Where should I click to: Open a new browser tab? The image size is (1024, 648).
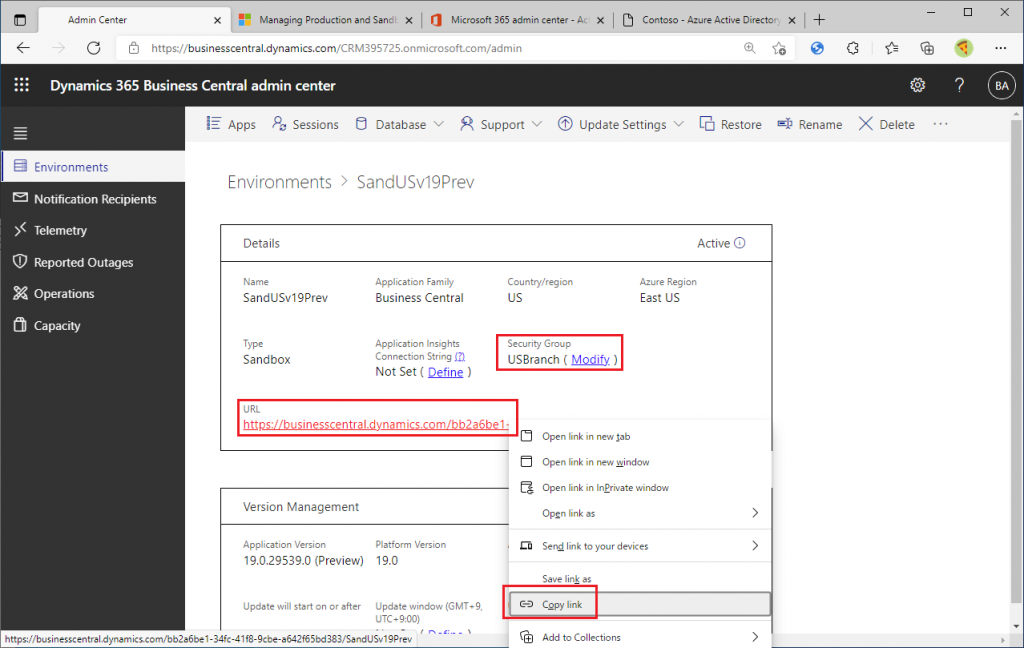coord(819,20)
